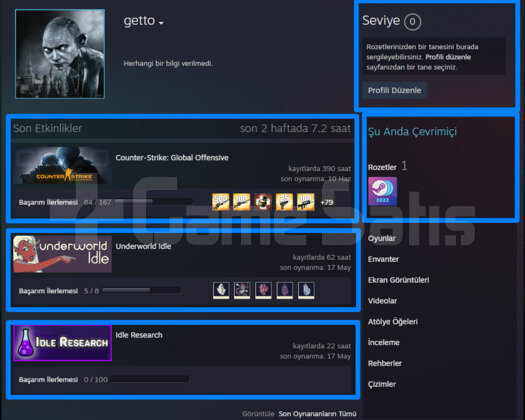The image size is (525, 420).
Task: Open the Idle Research game banner
Action: [63, 343]
